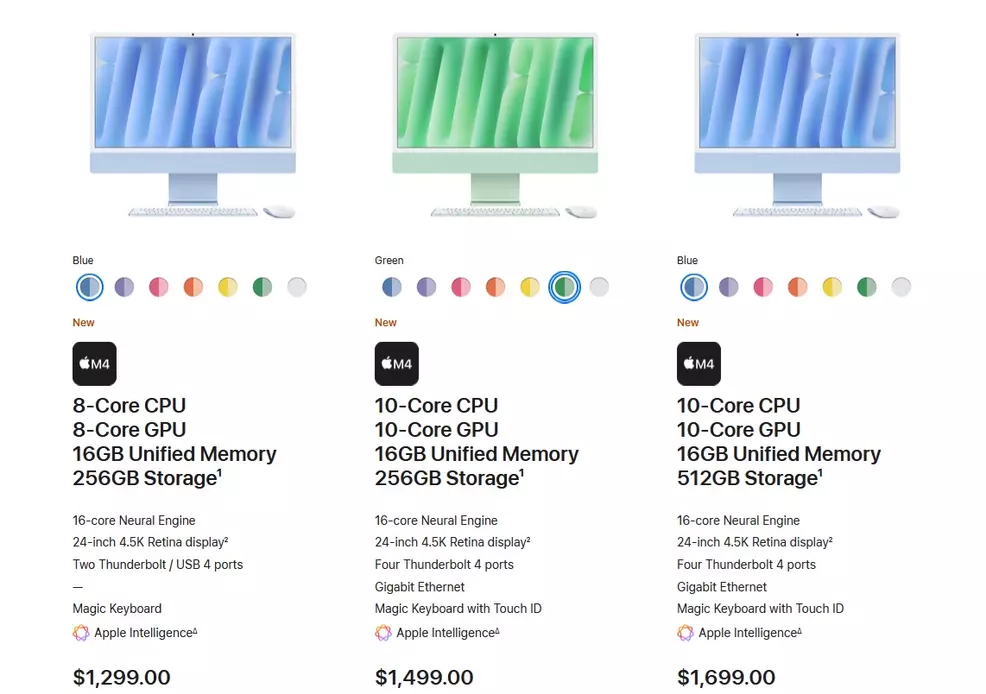Open the blue iMac image above the 8-Core CPU model

click(193, 125)
